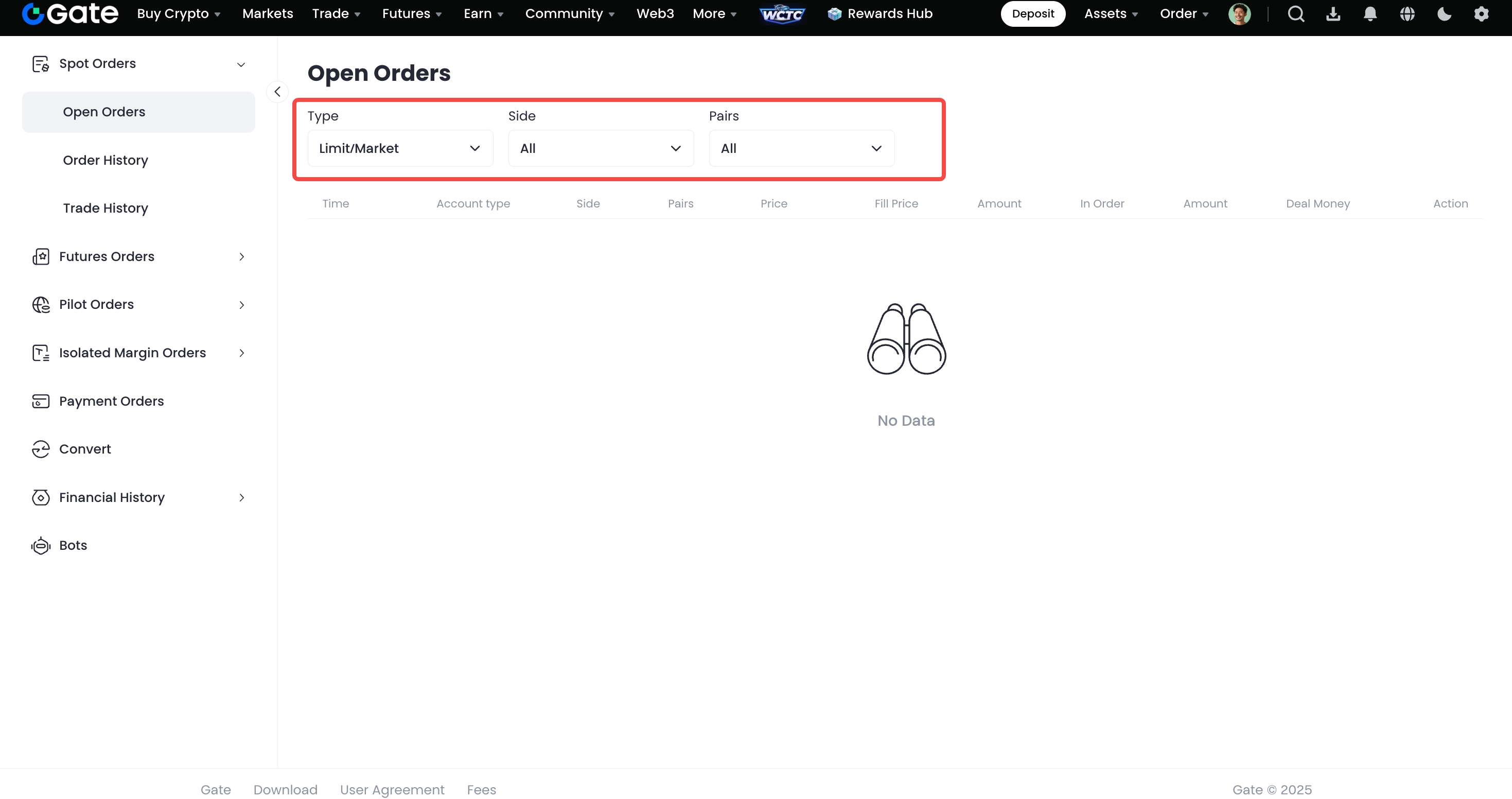Select Order History in sidebar
The width and height of the screenshot is (1512, 799).
pyautogui.click(x=106, y=160)
